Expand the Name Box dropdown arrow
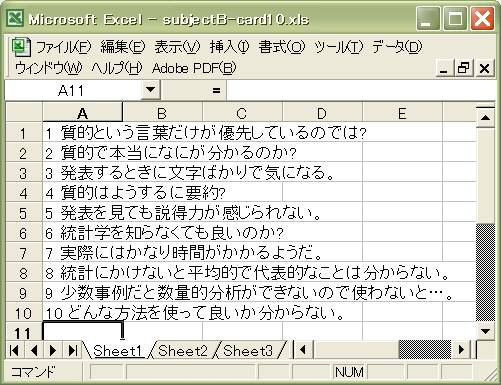The image size is (501, 385). click(151, 90)
